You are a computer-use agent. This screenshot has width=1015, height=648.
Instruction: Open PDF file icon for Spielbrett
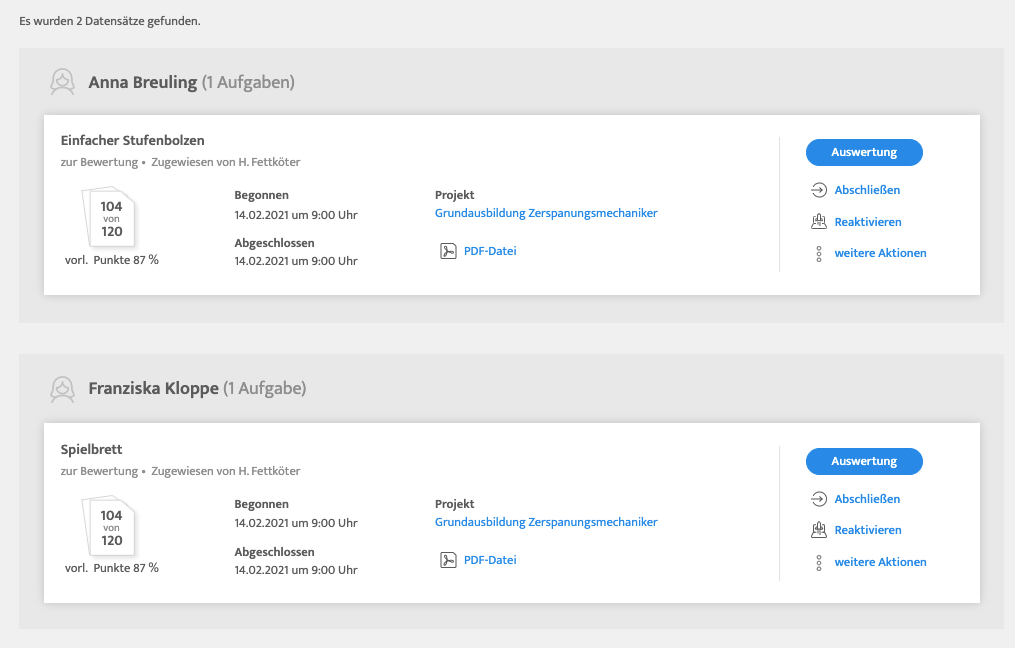(449, 560)
